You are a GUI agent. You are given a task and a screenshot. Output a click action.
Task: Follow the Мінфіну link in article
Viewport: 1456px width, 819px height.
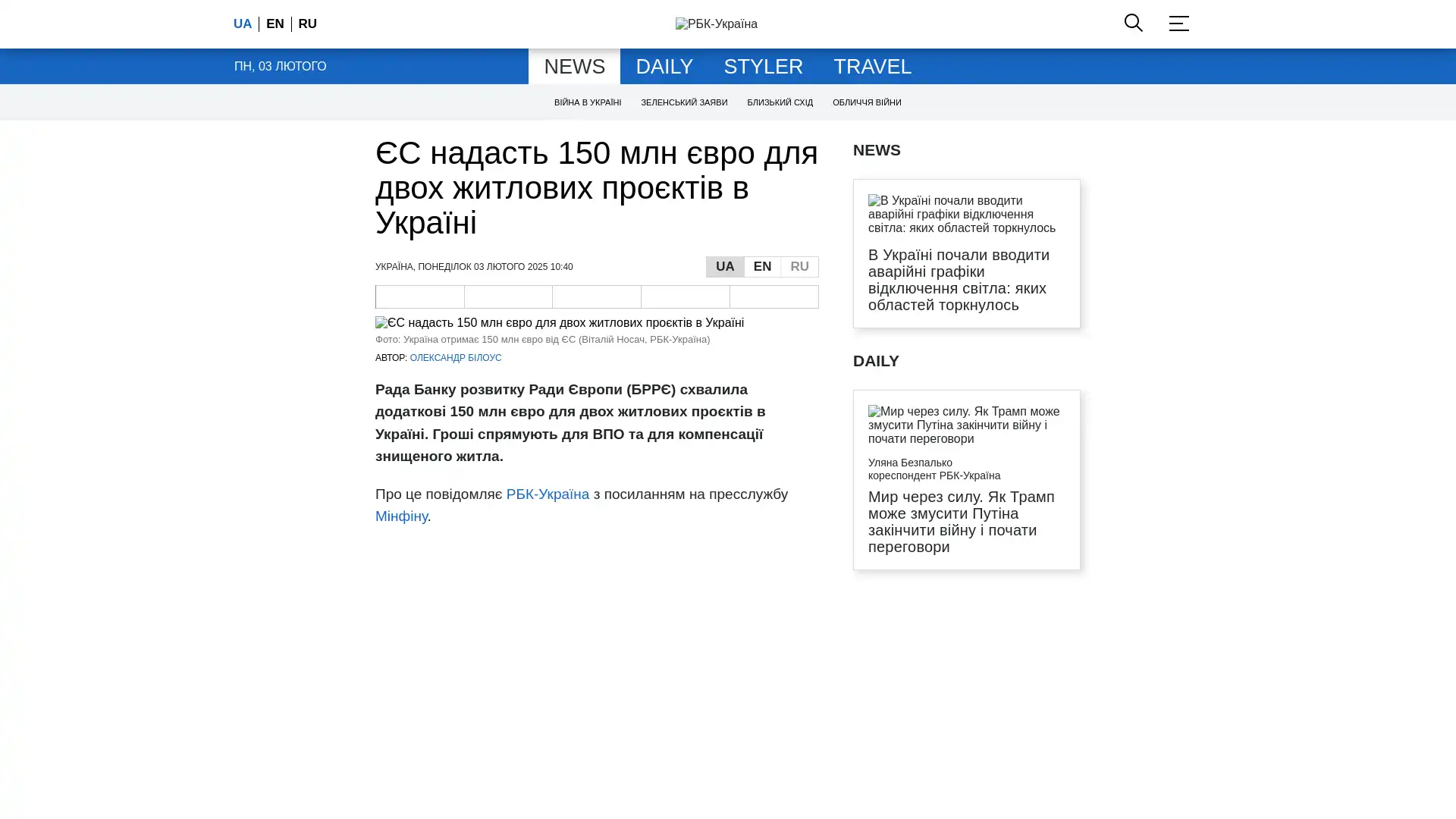pyautogui.click(x=401, y=516)
